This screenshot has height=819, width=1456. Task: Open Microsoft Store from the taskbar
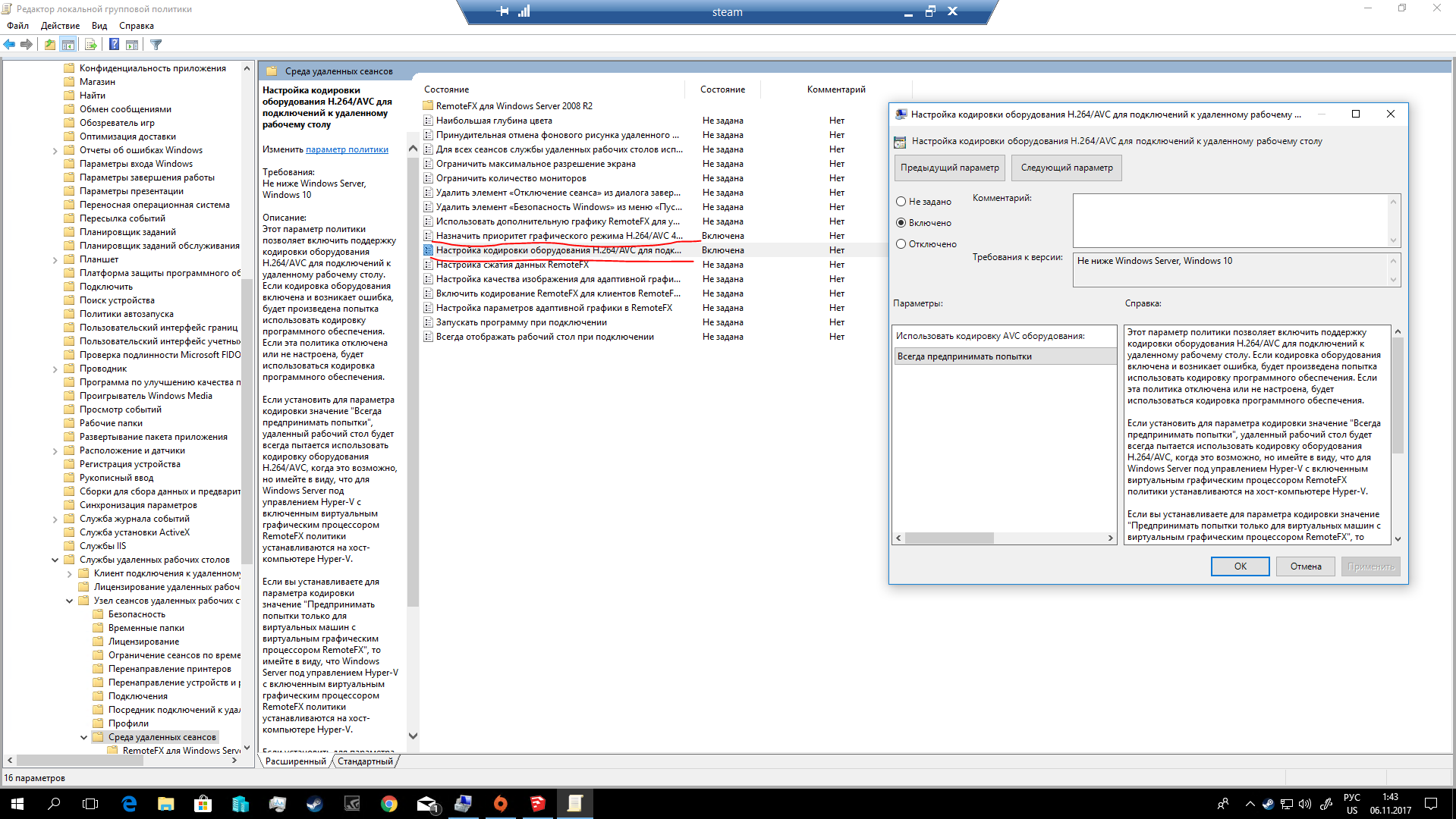pyautogui.click(x=203, y=804)
